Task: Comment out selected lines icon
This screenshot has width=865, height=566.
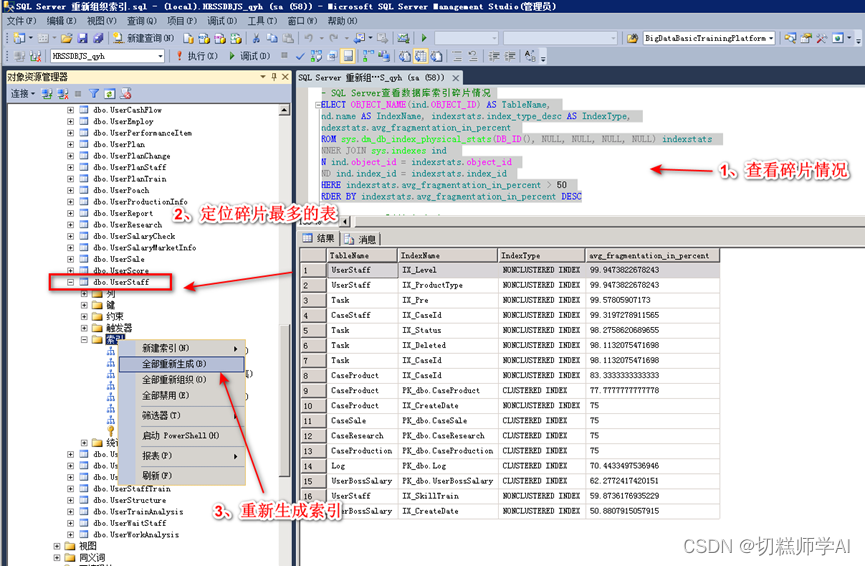Action: [x=457, y=56]
